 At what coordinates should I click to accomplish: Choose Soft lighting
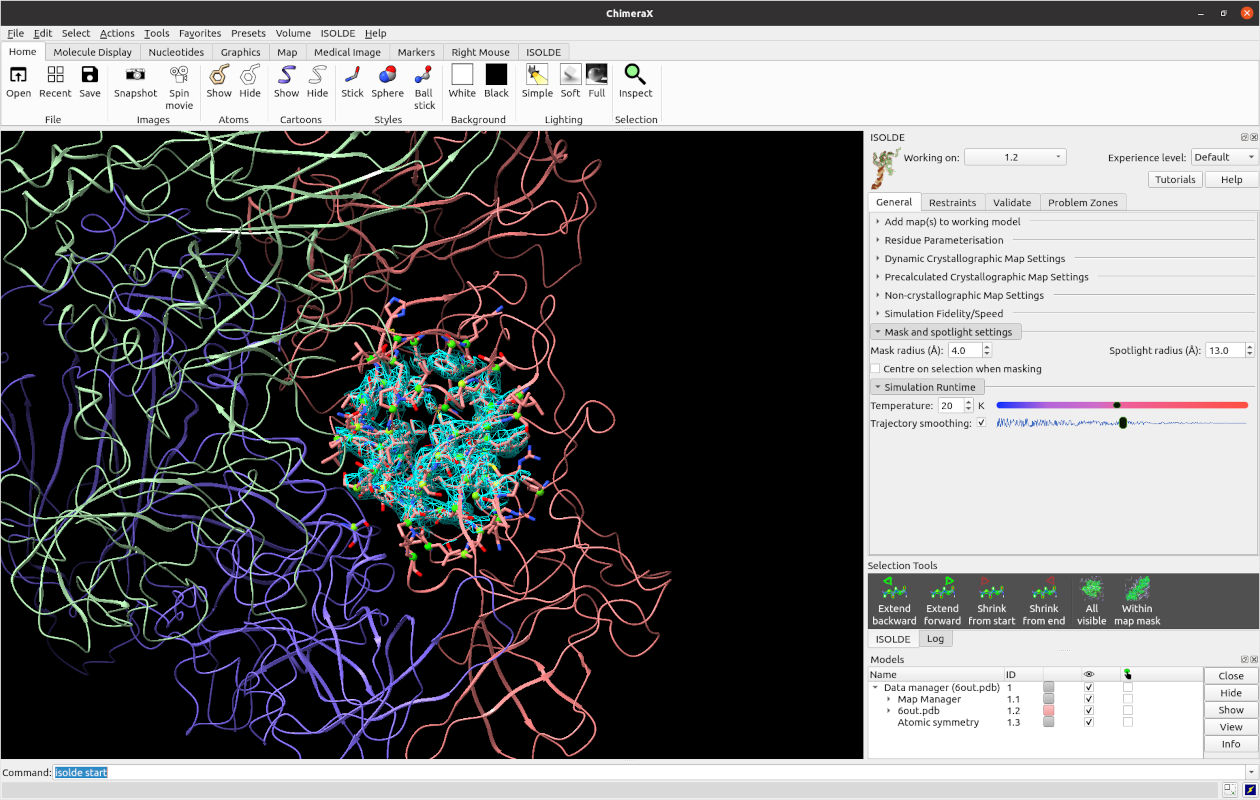coord(570,82)
